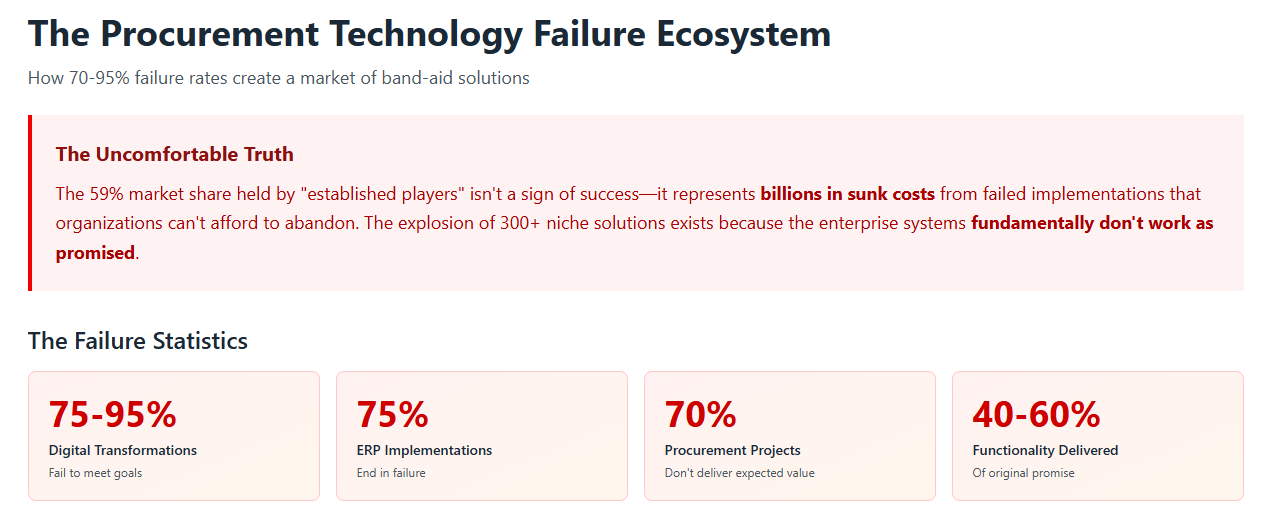Click the bold phrase "billions in sunk costs"
The height and width of the screenshot is (524, 1275).
click(x=847, y=193)
